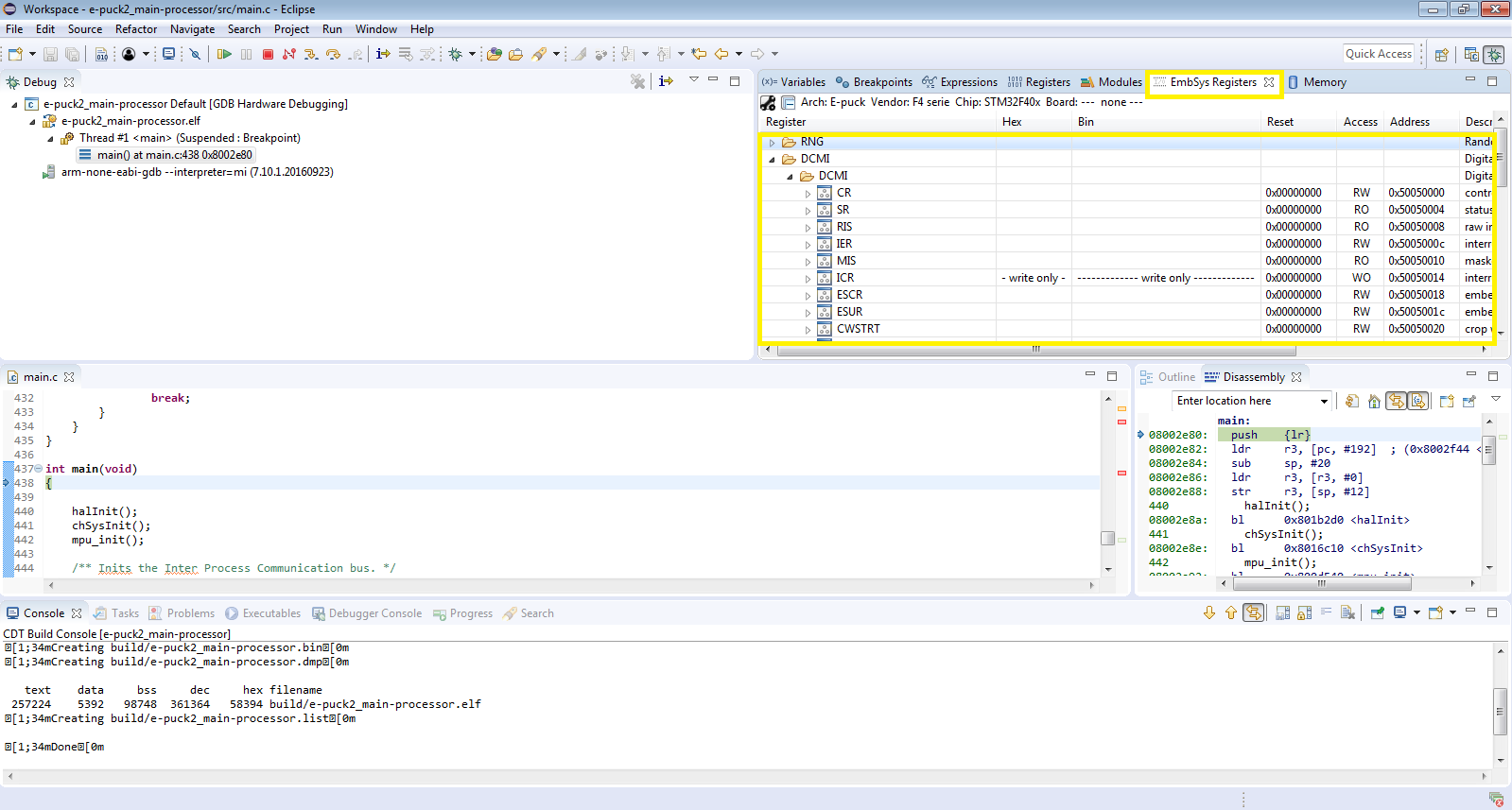Click the Step Over icon

click(333, 54)
